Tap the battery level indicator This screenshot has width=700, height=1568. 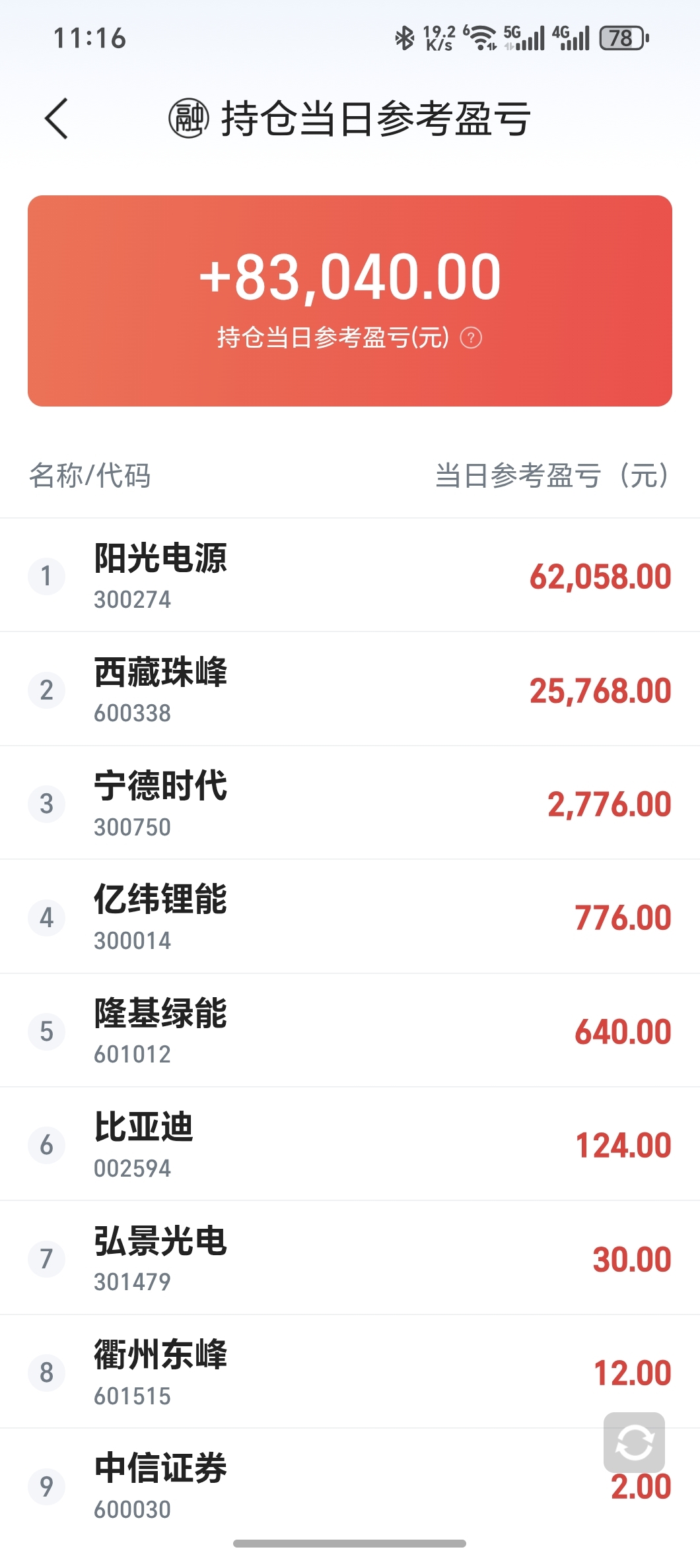pyautogui.click(x=623, y=38)
